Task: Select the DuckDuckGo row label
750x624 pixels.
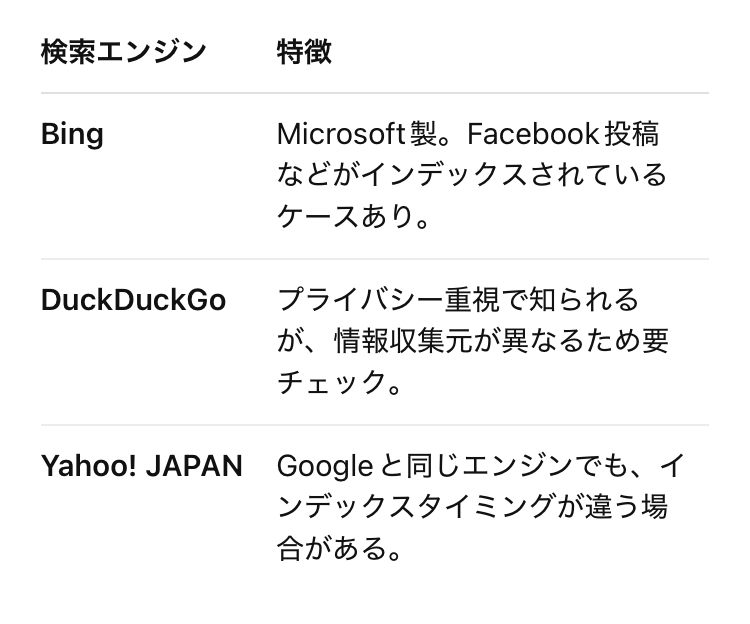Action: pyautogui.click(x=133, y=300)
